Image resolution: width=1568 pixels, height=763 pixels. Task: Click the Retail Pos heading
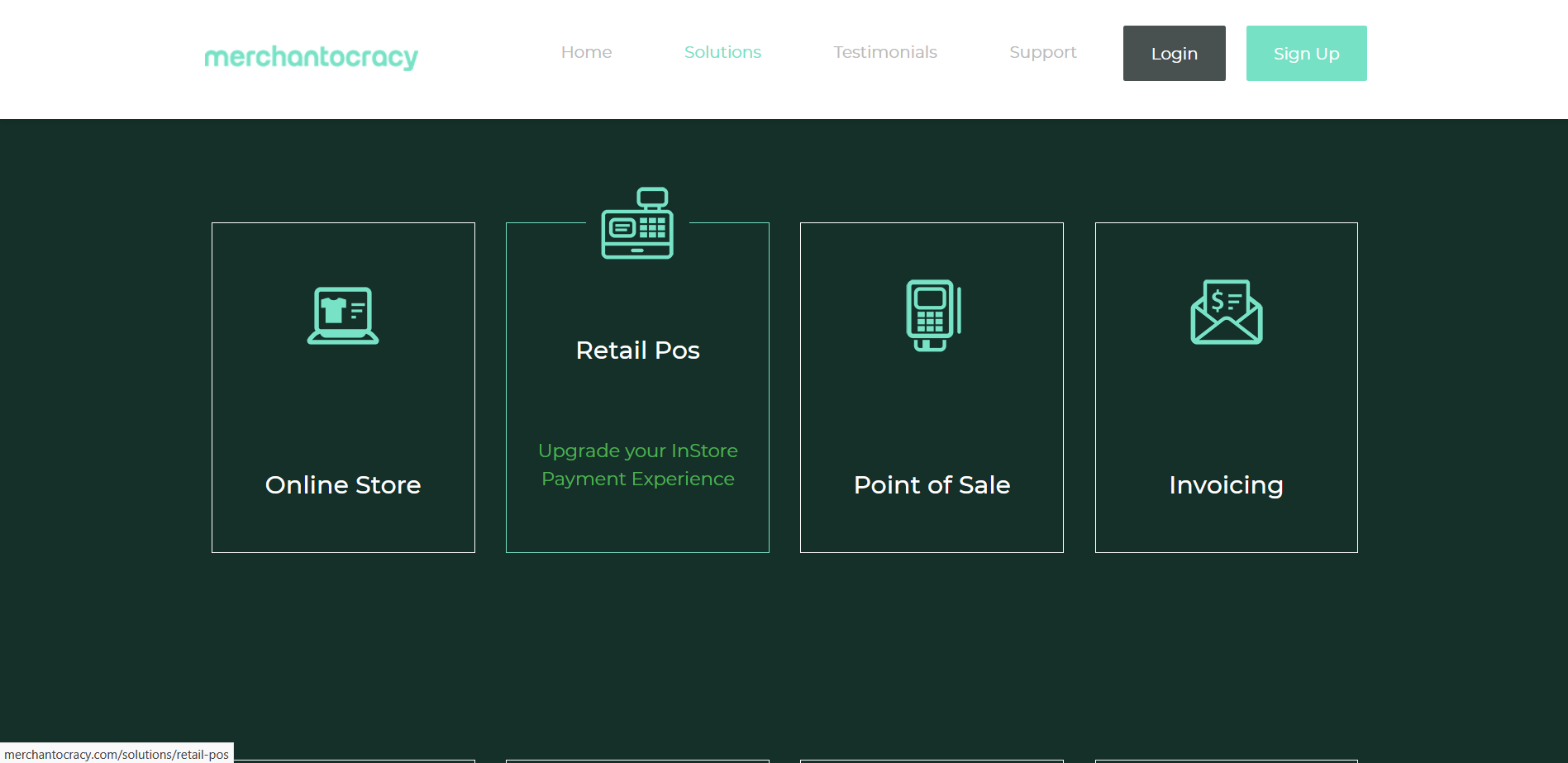[637, 351]
